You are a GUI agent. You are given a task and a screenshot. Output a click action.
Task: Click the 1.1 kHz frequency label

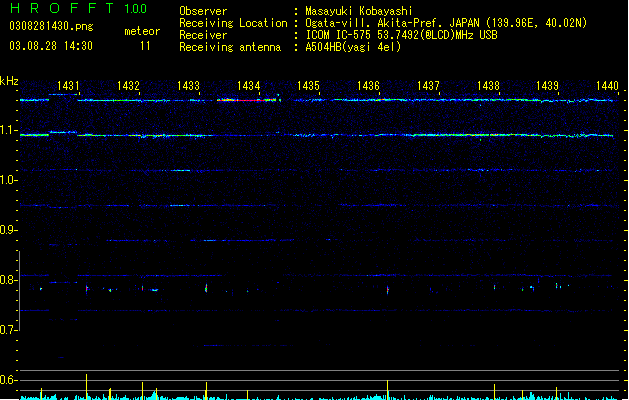(x=9, y=130)
